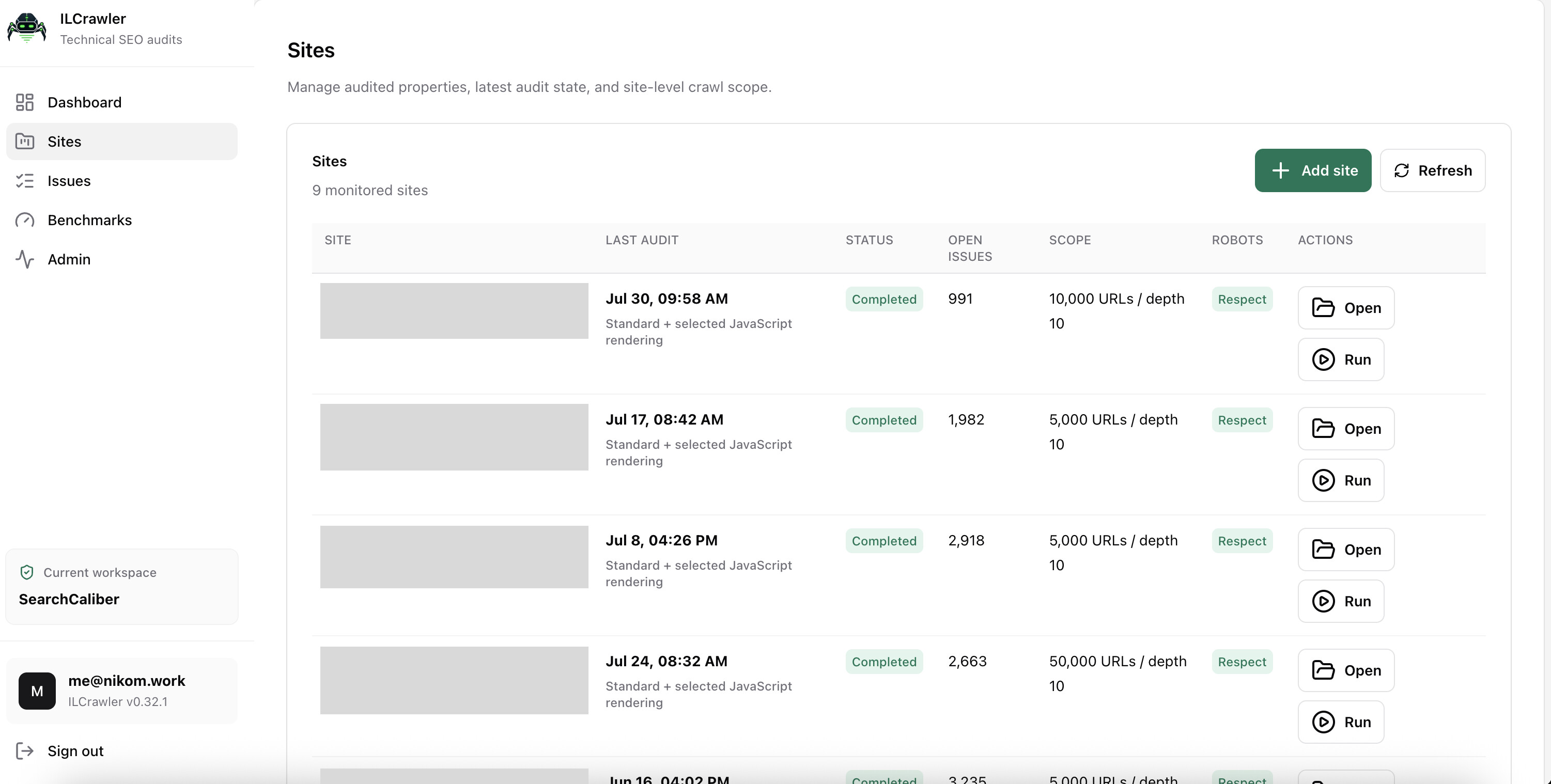Click the Admin activity pulse icon
This screenshot has height=784, width=1551.
(25, 259)
